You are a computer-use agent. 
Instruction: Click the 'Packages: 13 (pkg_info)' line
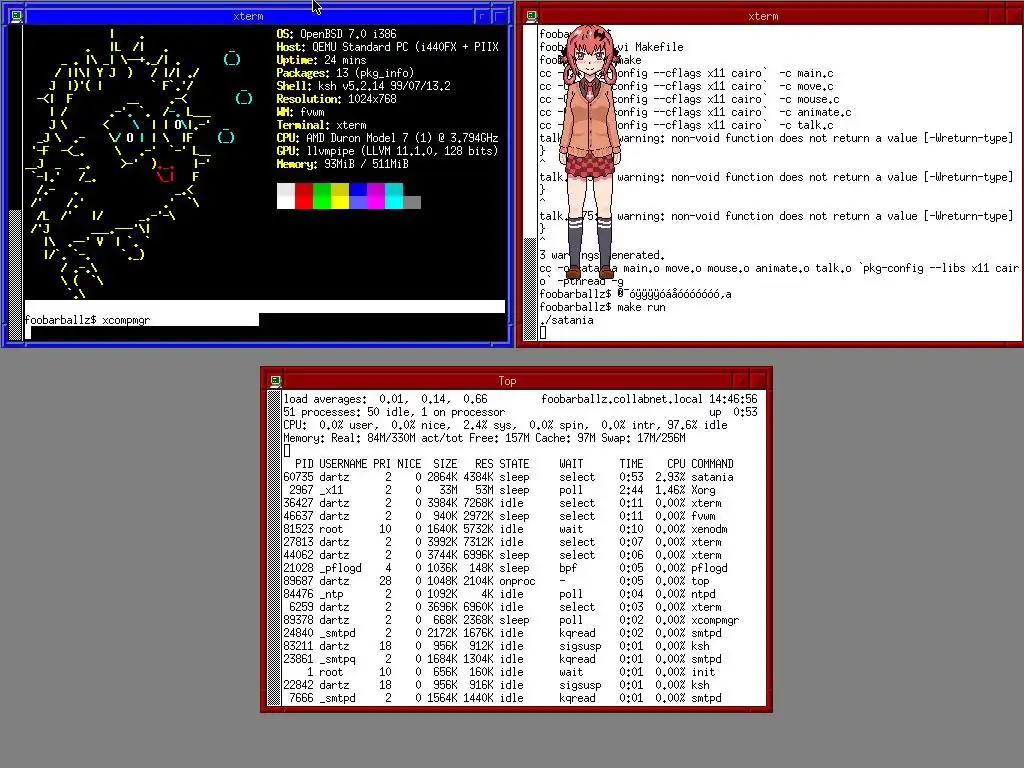click(x=345, y=73)
